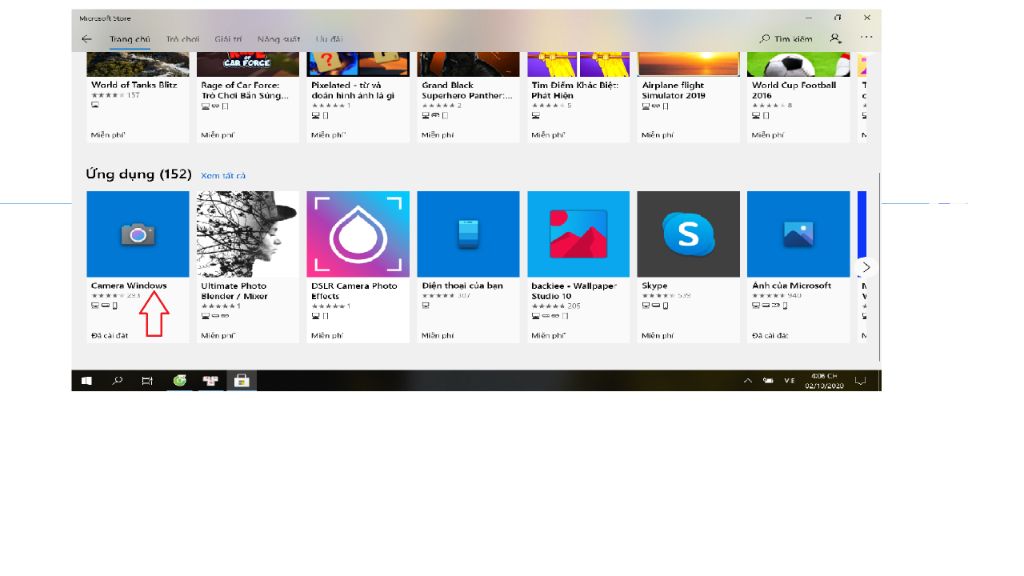This screenshot has width=1024, height=576.
Task: Switch to the Ưu đãi tab
Action: pos(329,39)
